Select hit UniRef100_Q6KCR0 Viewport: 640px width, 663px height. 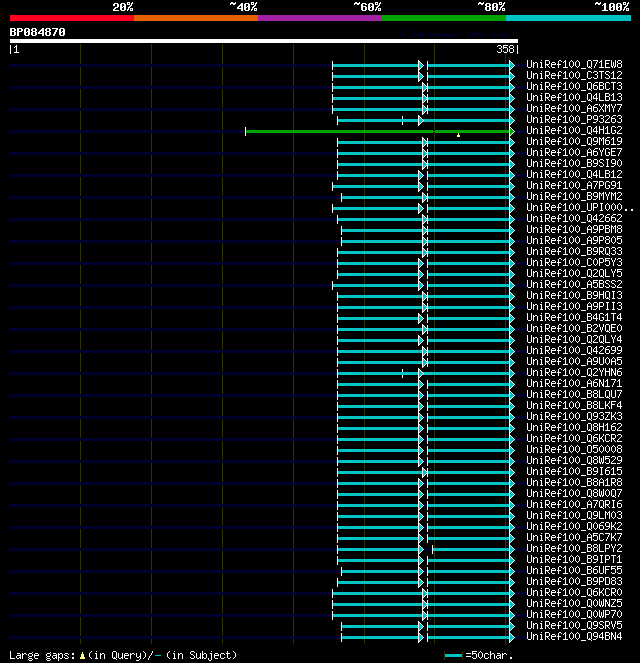click(x=574, y=592)
